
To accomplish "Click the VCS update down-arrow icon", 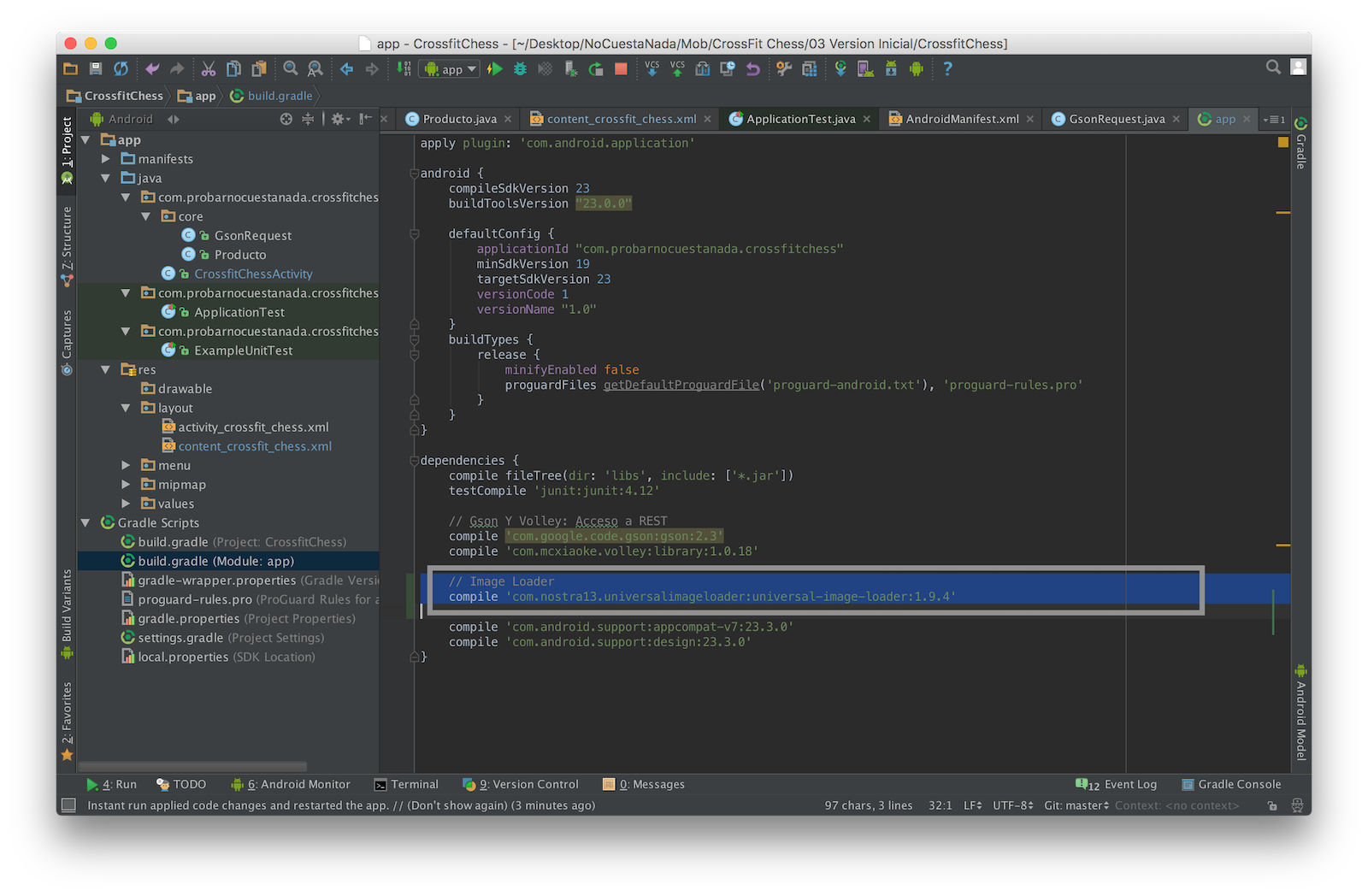I will (652, 69).
